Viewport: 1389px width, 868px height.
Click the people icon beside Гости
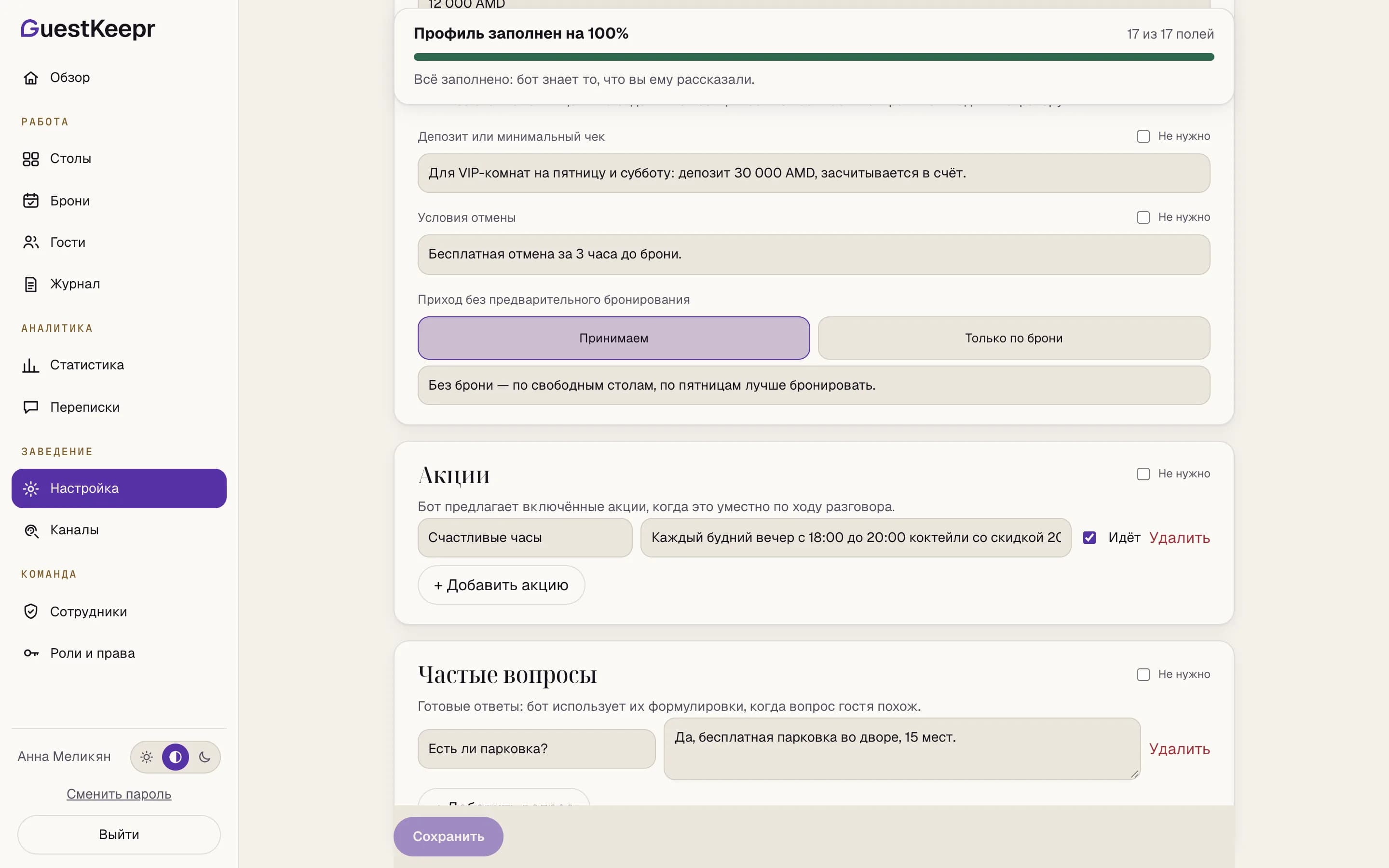tap(31, 242)
